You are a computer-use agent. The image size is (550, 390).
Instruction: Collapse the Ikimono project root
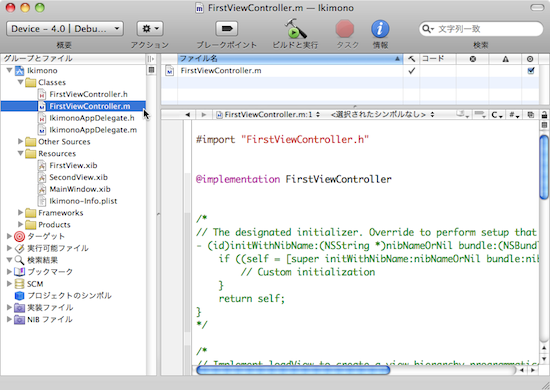tap(9, 70)
